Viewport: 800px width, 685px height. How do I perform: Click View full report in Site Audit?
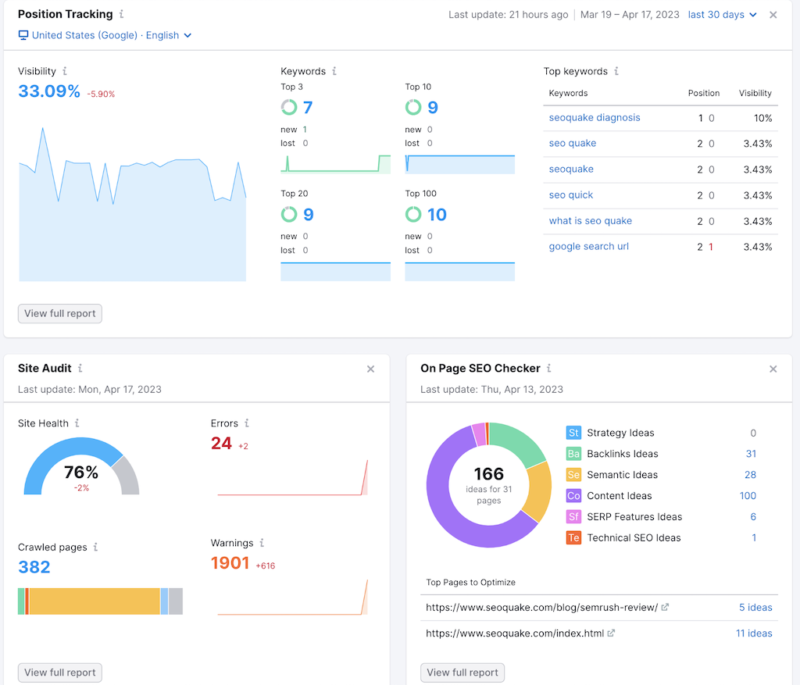[x=60, y=673]
